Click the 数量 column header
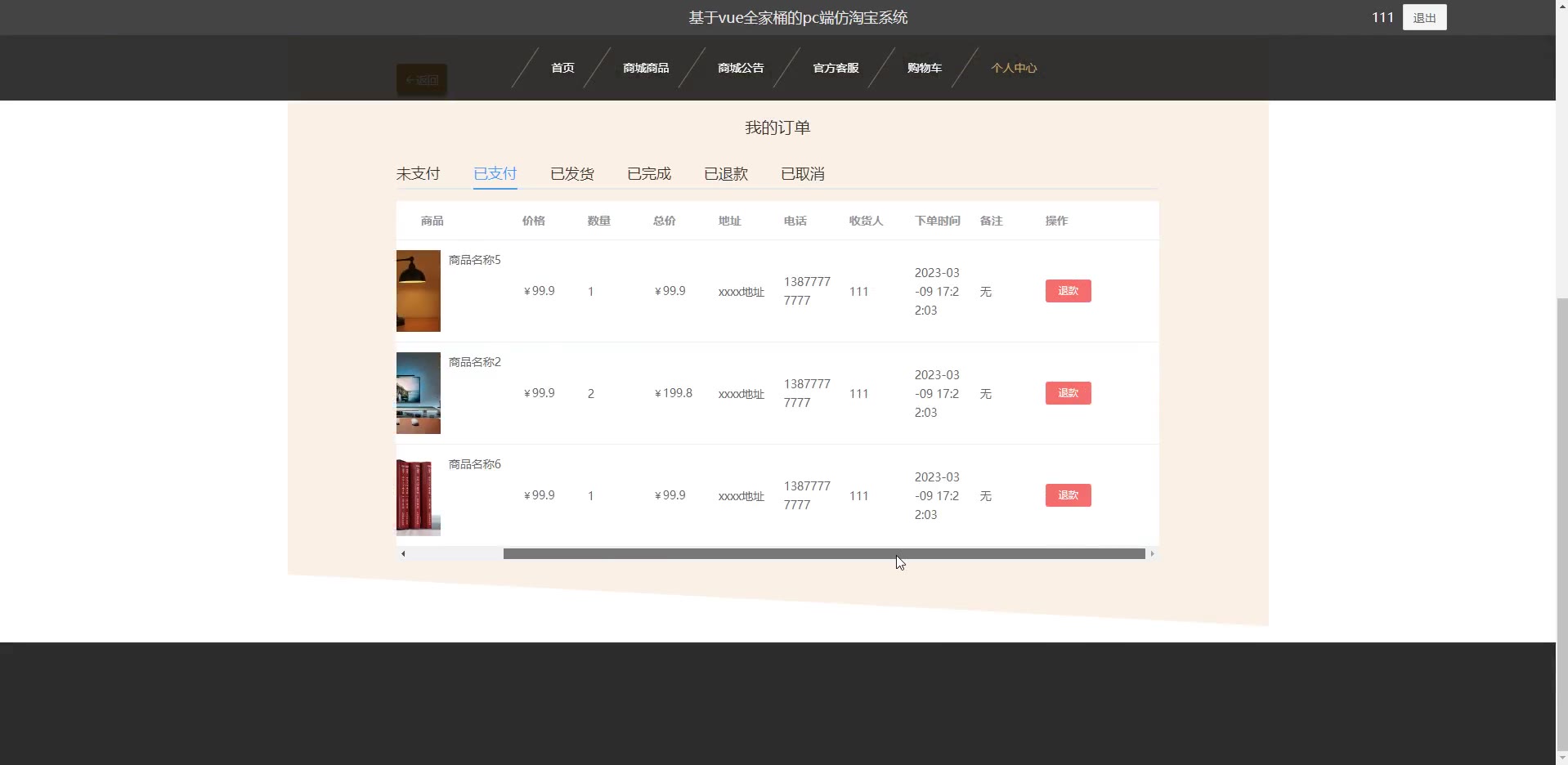Screen dimensions: 1568x765 pos(599,221)
